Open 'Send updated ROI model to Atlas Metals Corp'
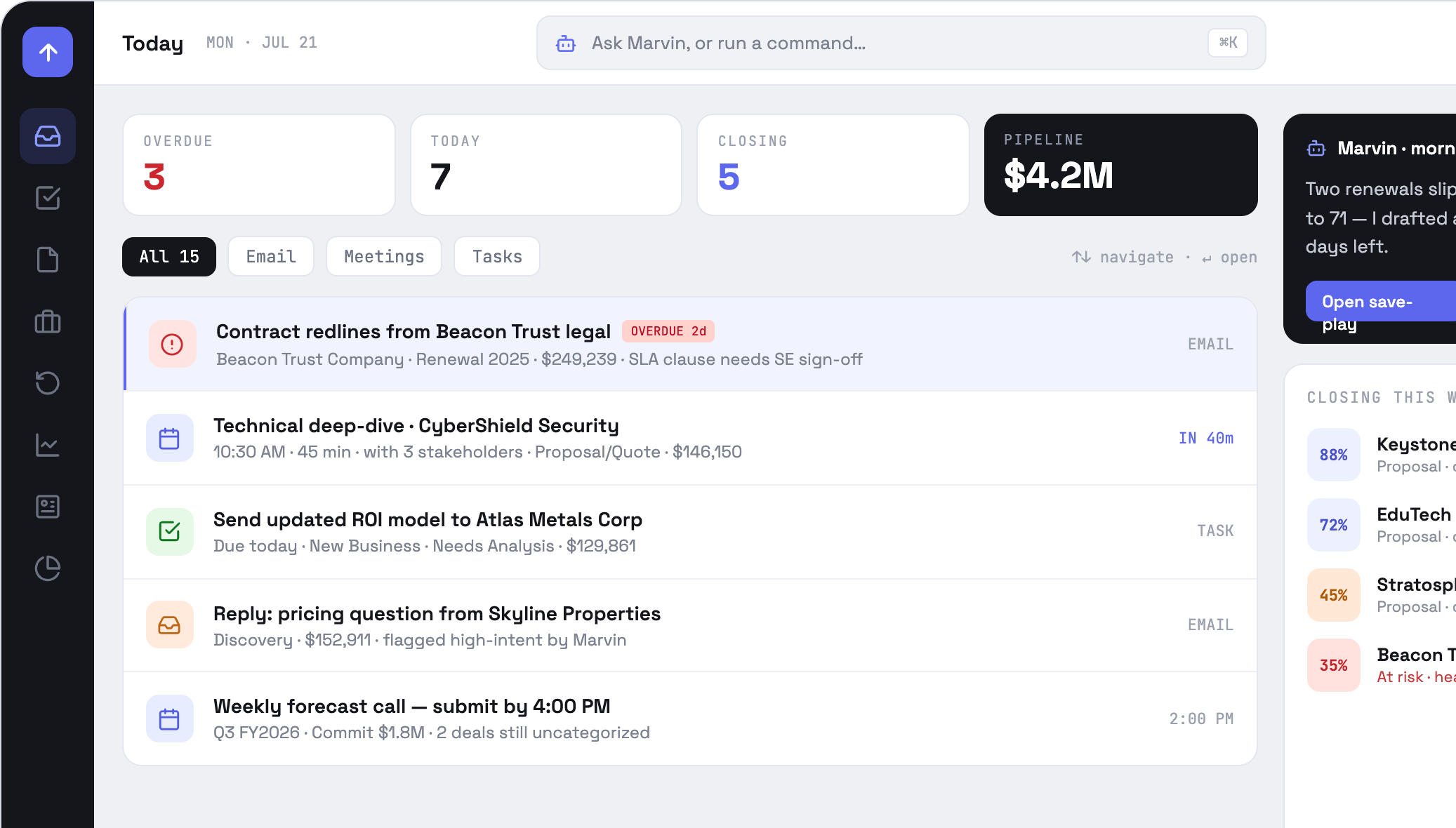 [691, 532]
